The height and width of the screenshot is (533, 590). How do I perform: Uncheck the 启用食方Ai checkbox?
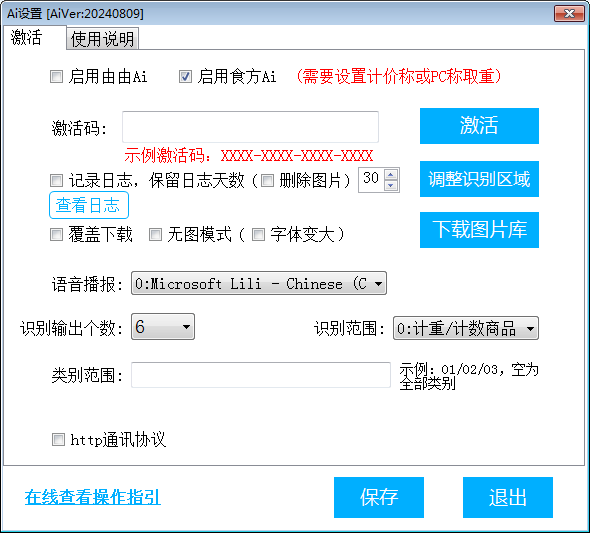(x=185, y=77)
